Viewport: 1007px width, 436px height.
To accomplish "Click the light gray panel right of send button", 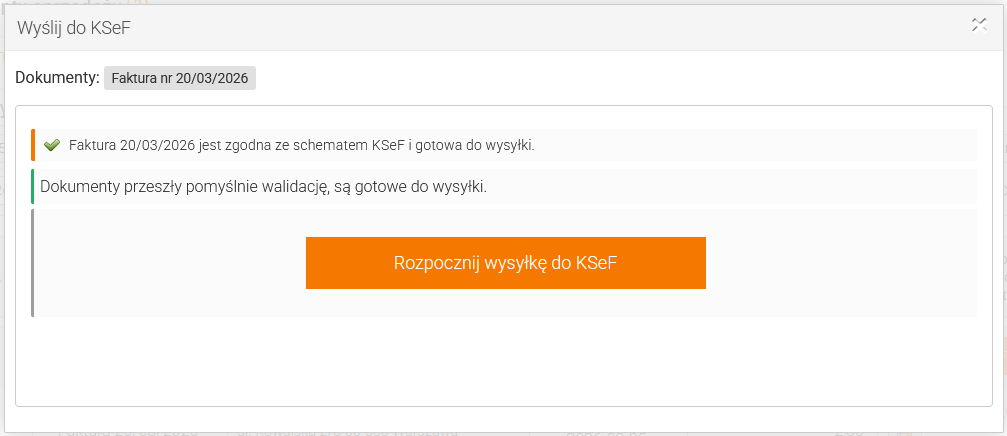I will coord(840,263).
